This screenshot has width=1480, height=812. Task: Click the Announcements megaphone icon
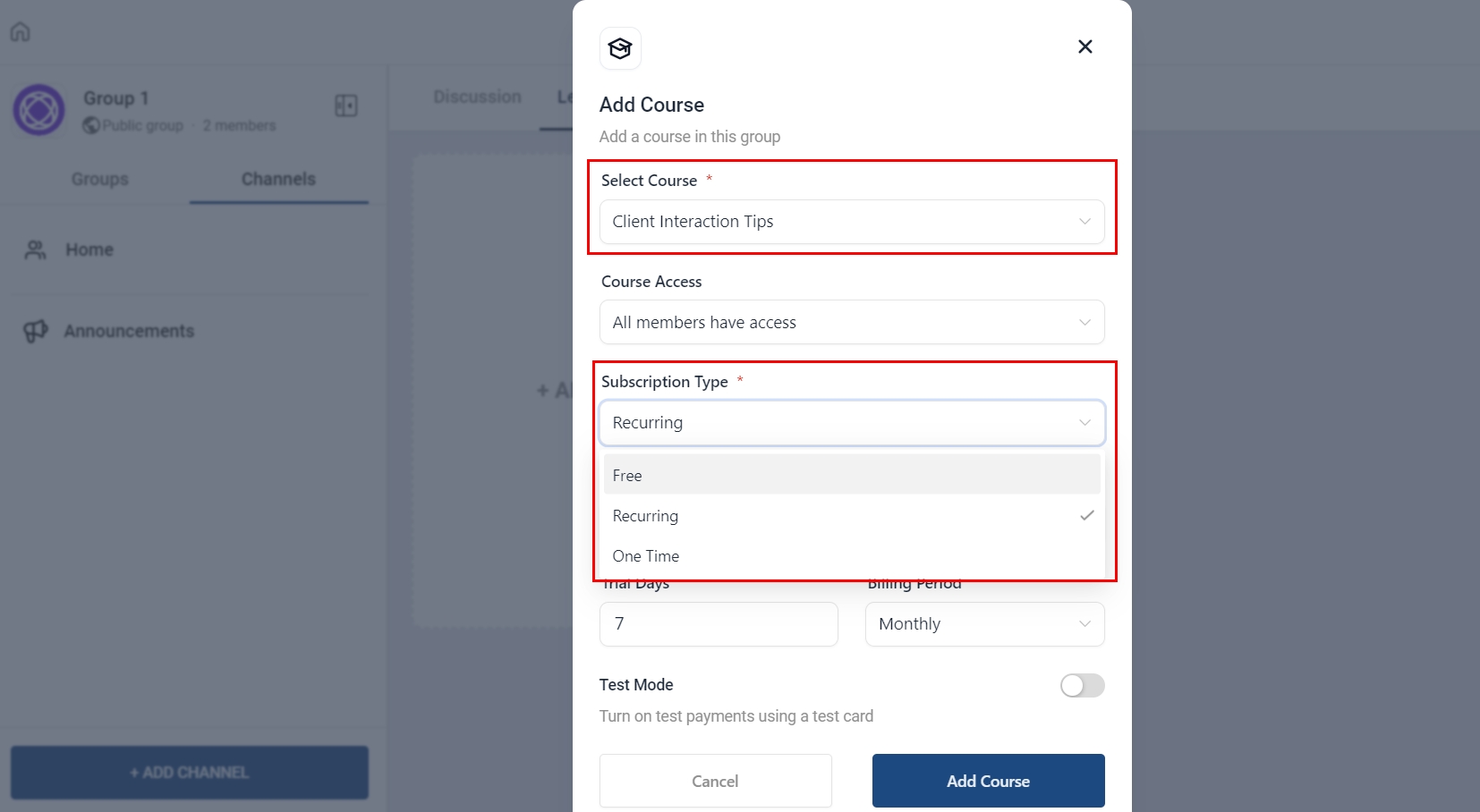35,331
